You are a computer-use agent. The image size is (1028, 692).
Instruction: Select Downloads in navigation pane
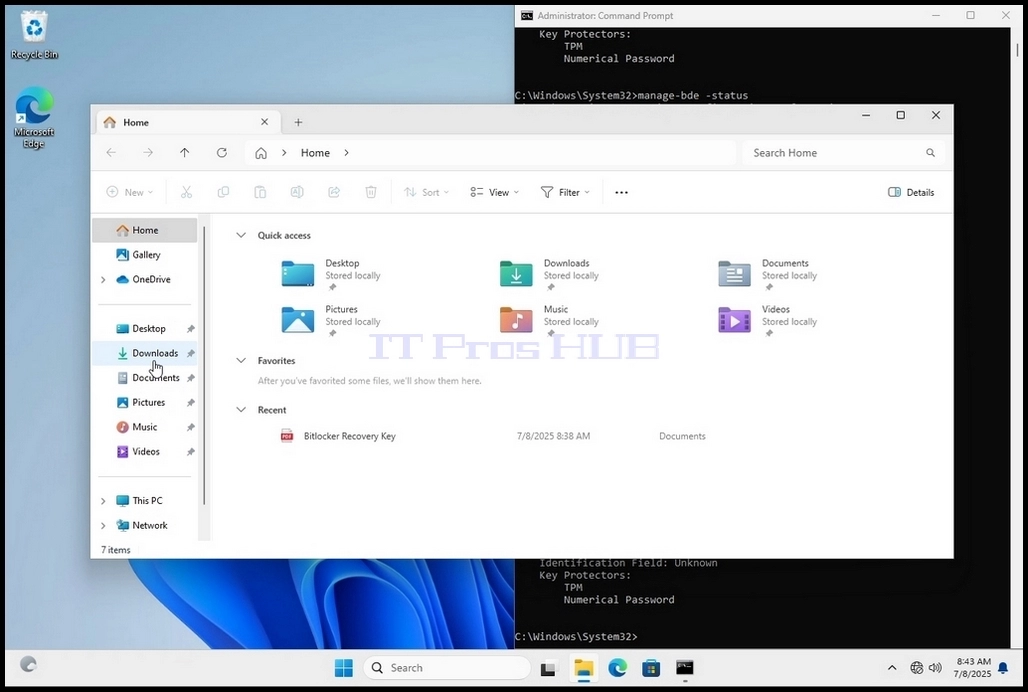pyautogui.click(x=145, y=353)
